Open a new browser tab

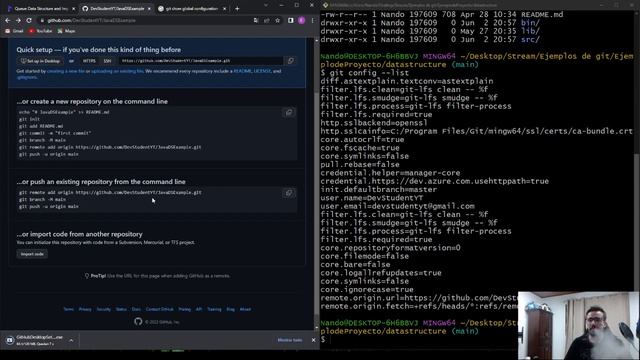pos(237,9)
